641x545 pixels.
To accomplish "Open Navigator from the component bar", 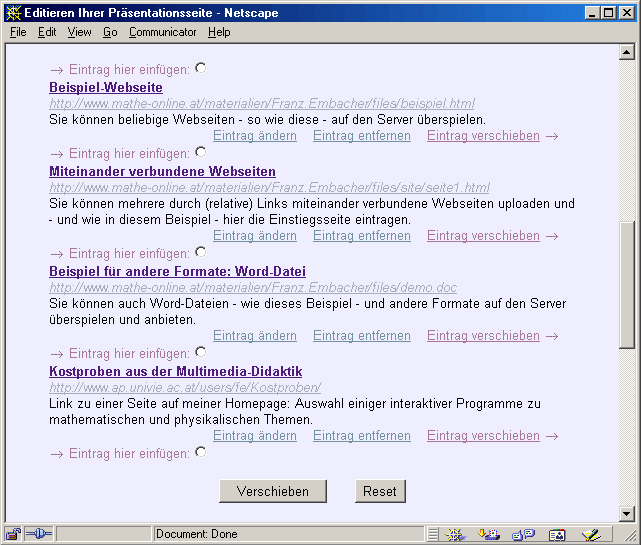I will tap(456, 534).
